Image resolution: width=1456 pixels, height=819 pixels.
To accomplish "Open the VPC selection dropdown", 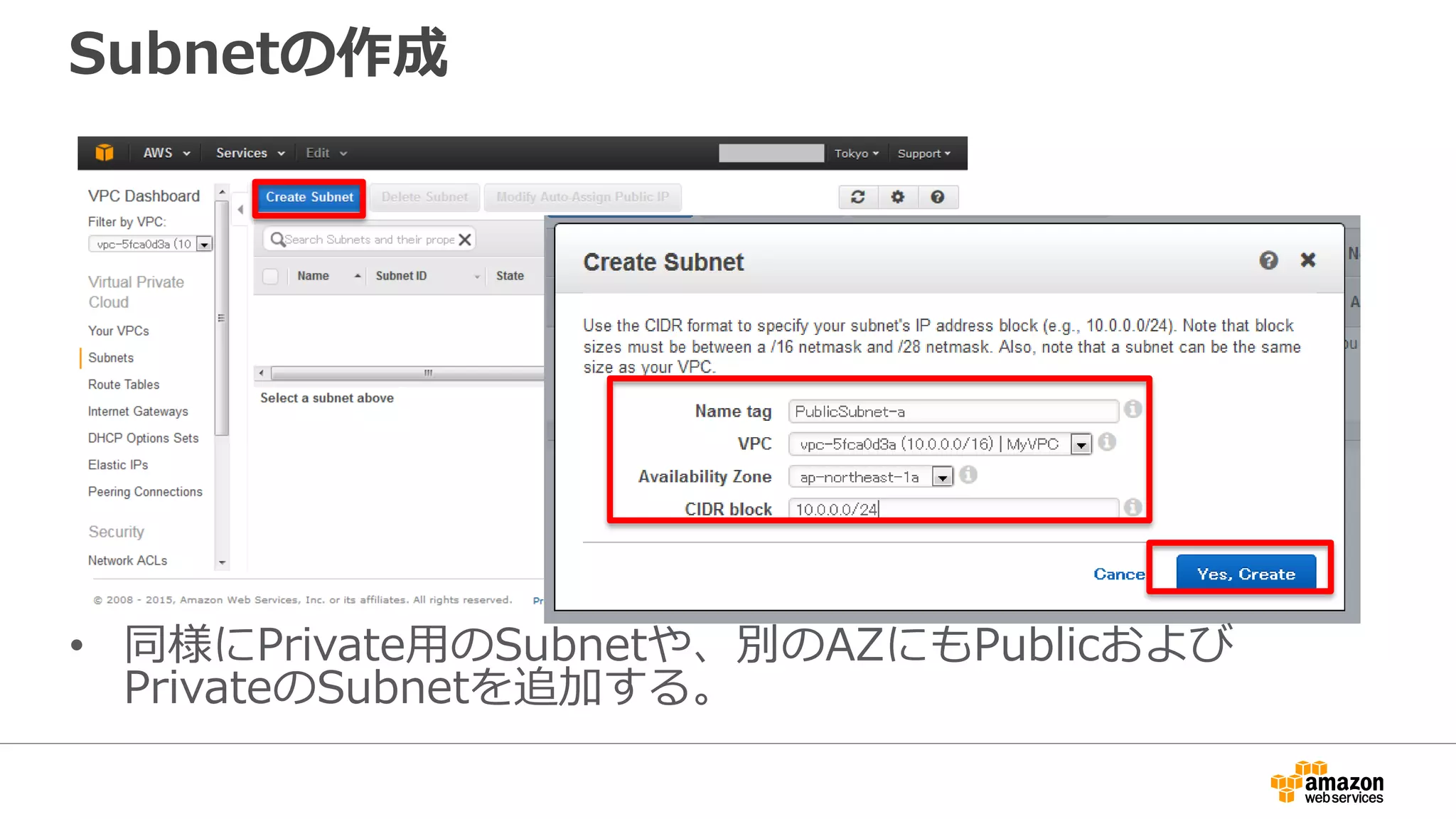I will 940,444.
